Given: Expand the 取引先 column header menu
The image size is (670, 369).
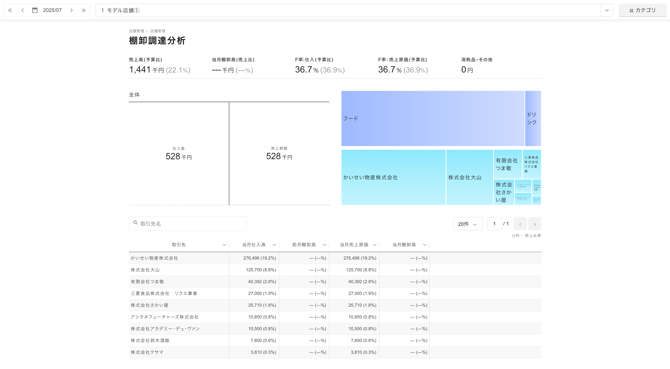Looking at the screenshot, I should coord(224,245).
